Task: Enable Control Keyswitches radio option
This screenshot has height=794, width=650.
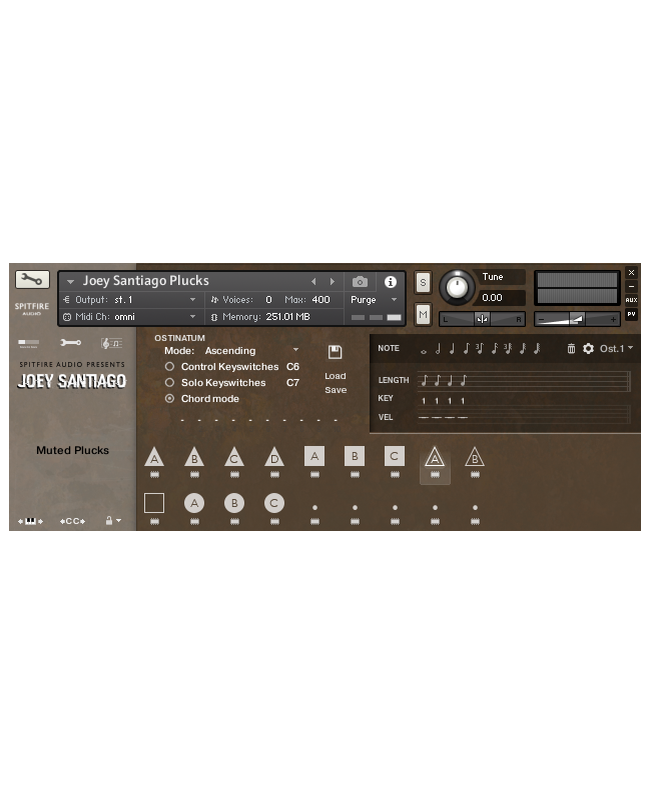Action: pos(170,366)
